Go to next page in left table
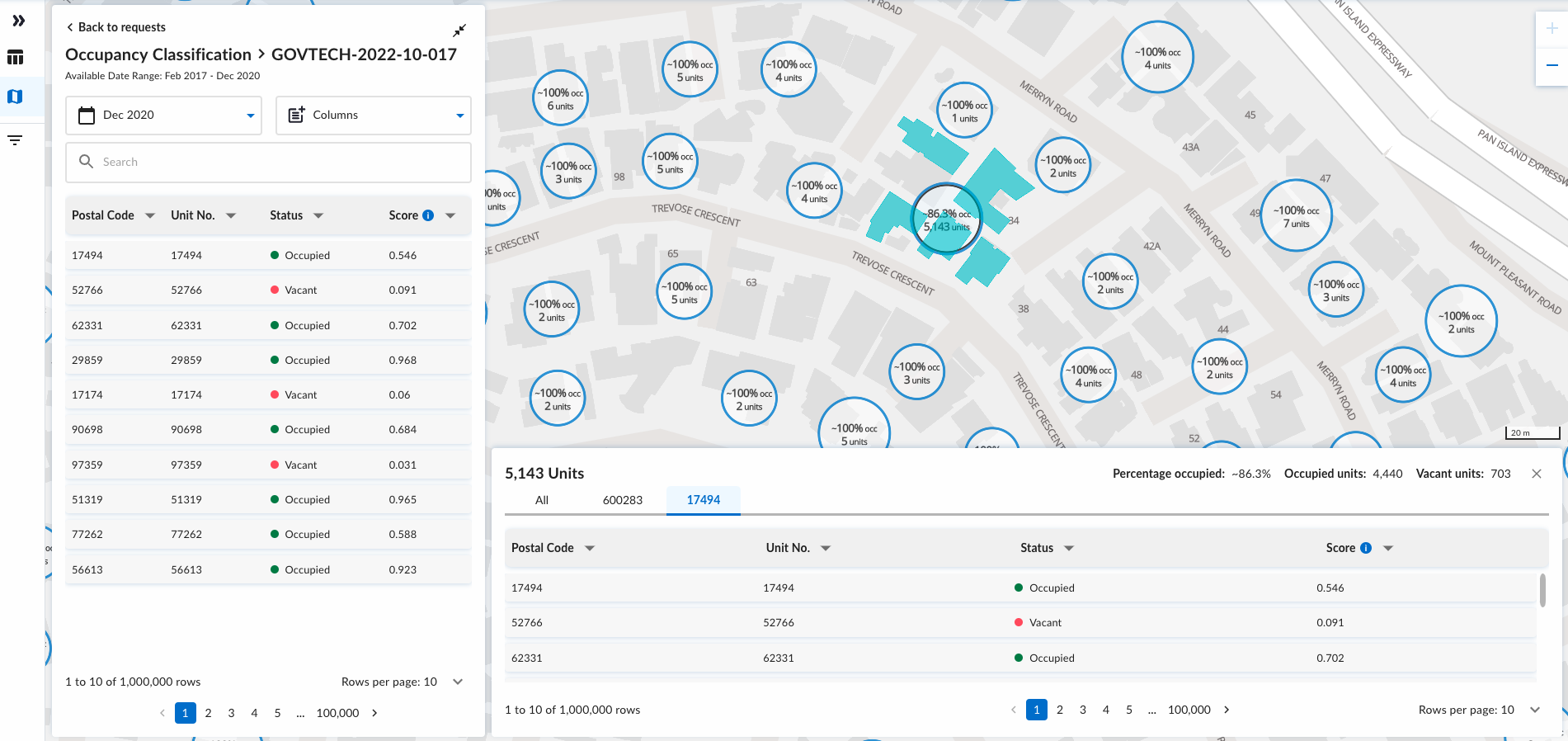The image size is (1568, 741). [x=374, y=713]
